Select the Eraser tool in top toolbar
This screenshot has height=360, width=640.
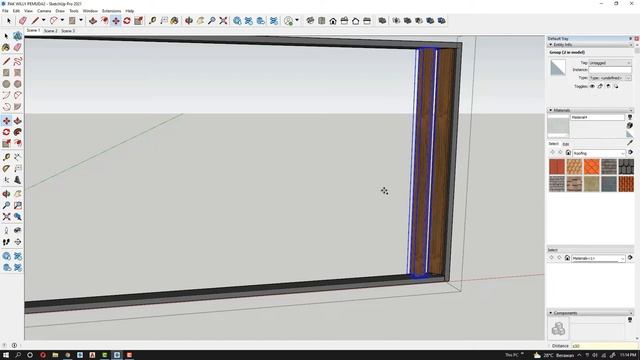23,20
